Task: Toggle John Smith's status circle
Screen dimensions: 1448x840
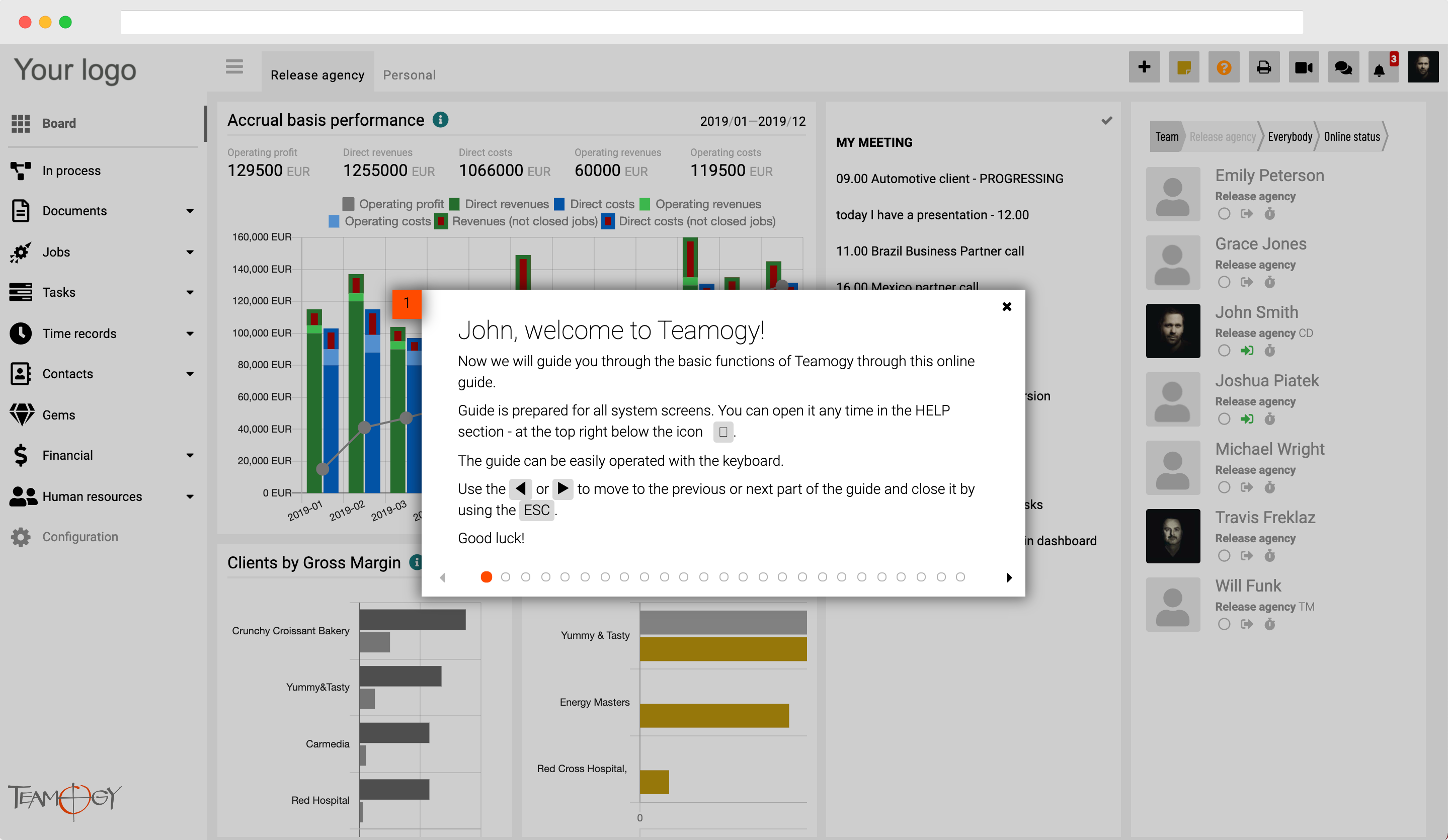Action: click(1224, 351)
